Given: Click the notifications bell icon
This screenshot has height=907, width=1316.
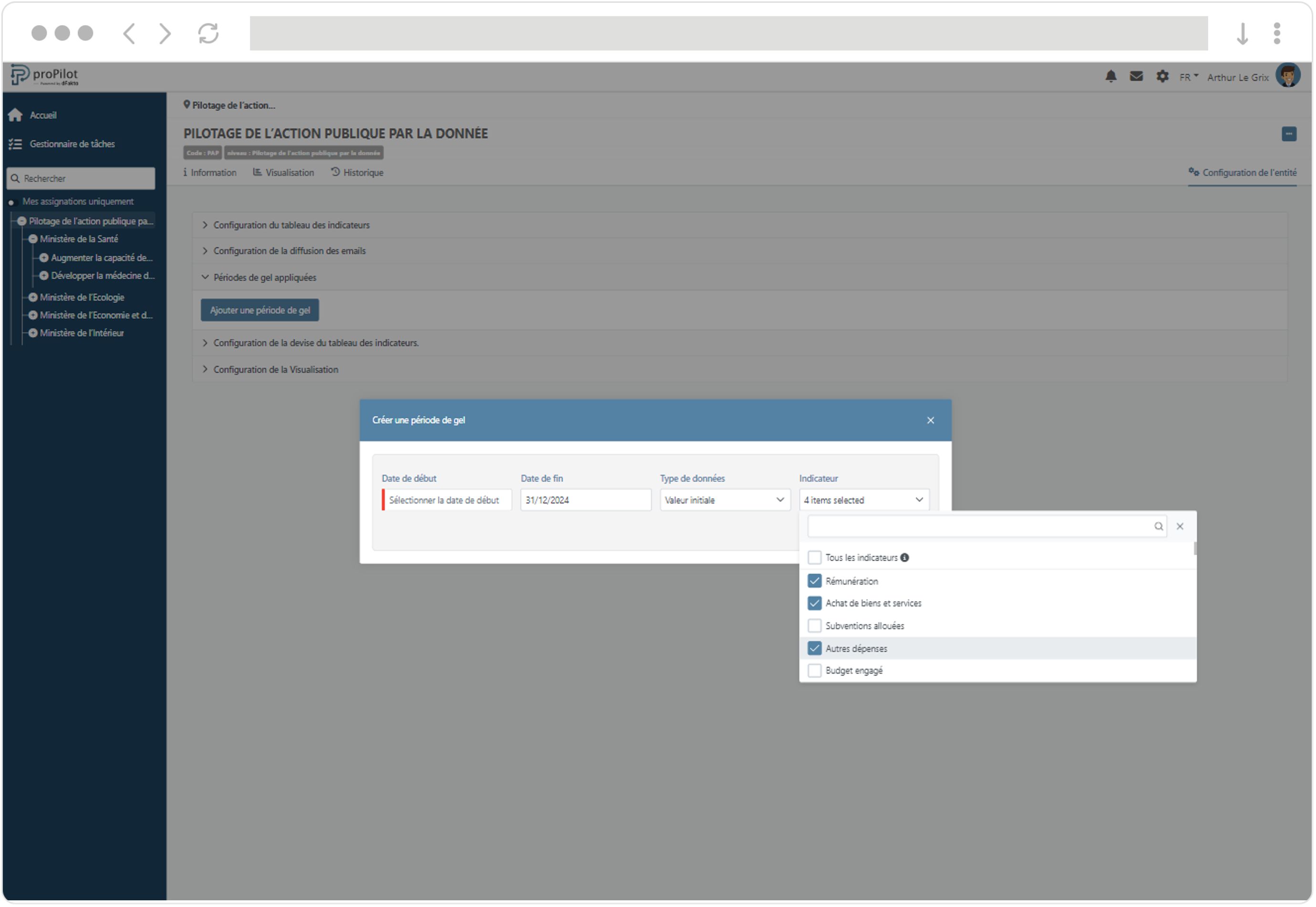Looking at the screenshot, I should [1111, 76].
